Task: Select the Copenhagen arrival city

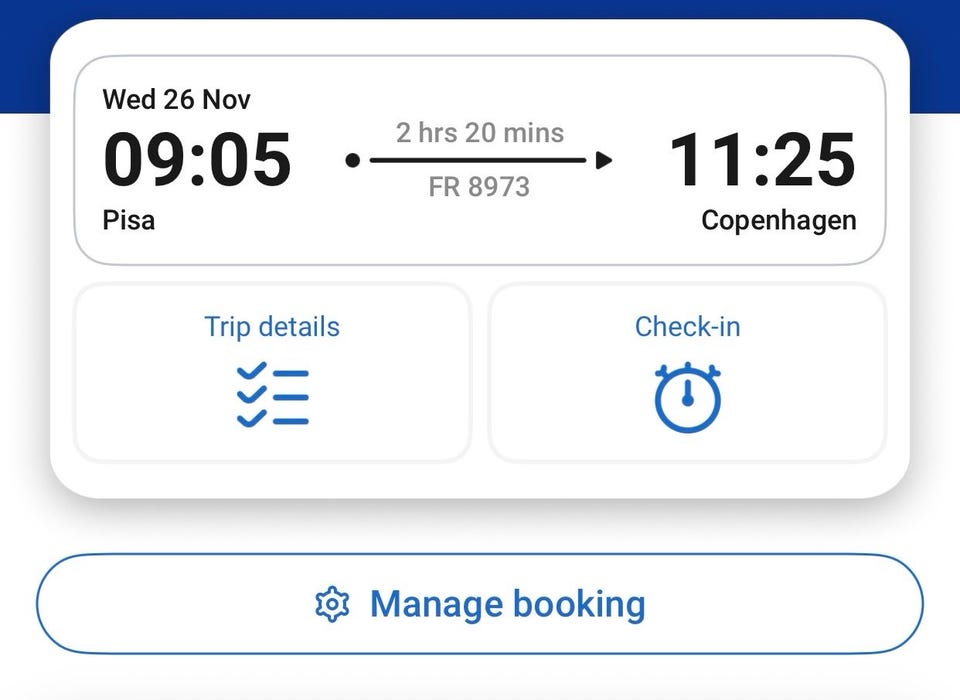Action: point(778,220)
